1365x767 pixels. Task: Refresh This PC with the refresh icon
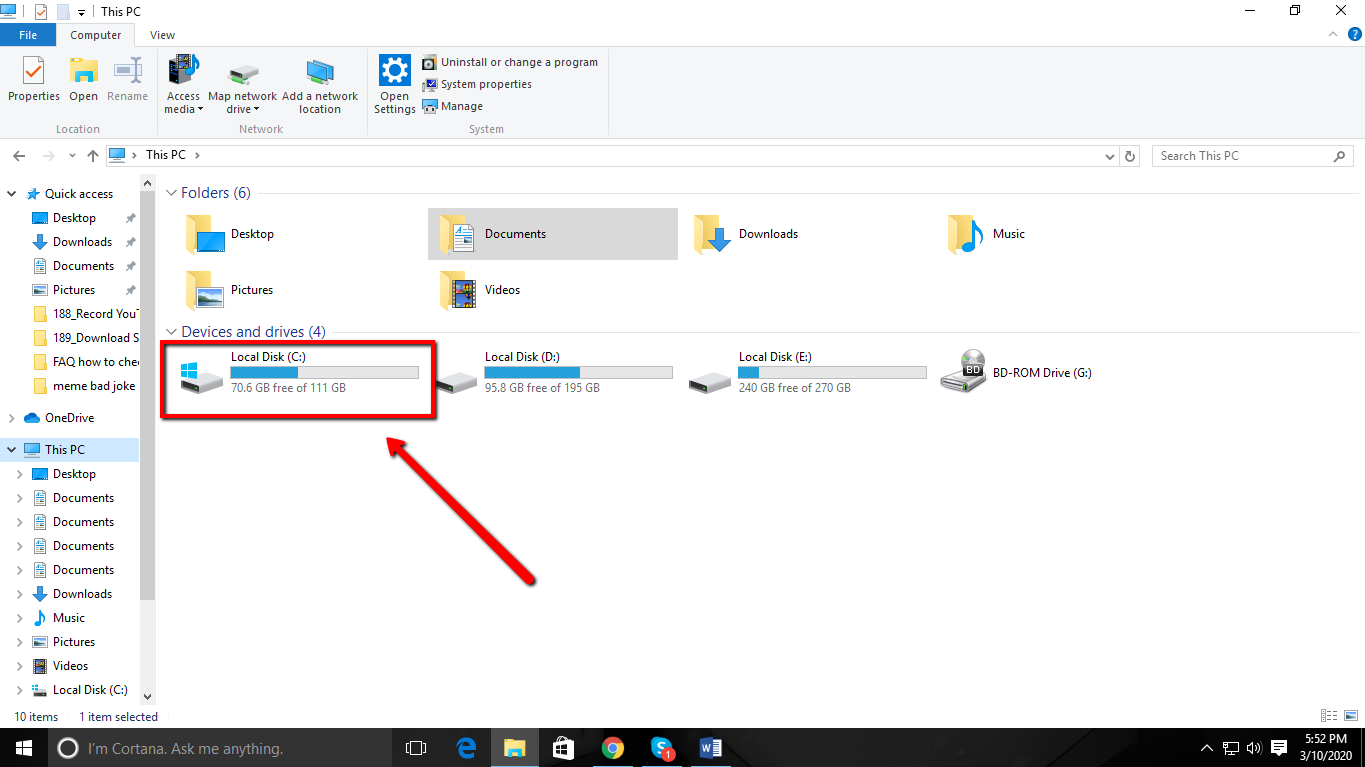click(x=1129, y=155)
